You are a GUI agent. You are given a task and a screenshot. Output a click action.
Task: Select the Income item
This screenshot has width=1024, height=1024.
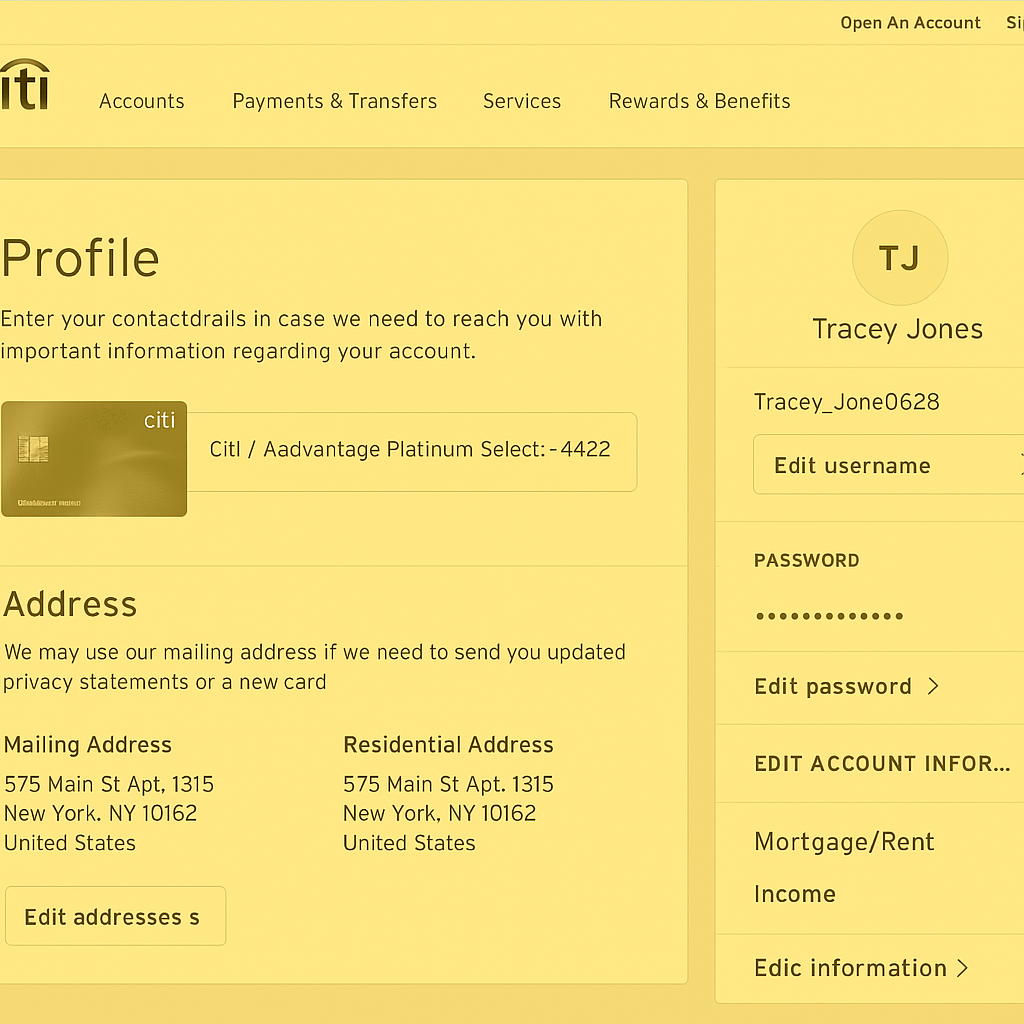click(794, 894)
